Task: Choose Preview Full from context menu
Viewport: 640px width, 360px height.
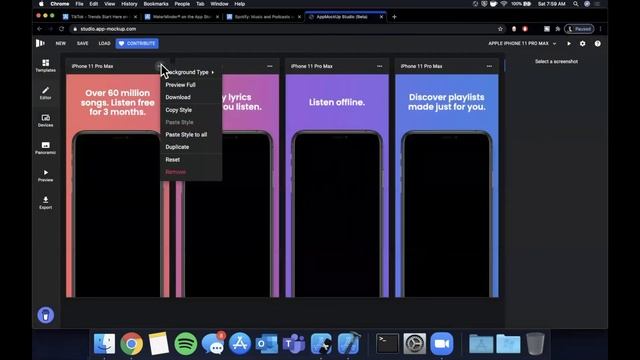Action: click(191, 85)
